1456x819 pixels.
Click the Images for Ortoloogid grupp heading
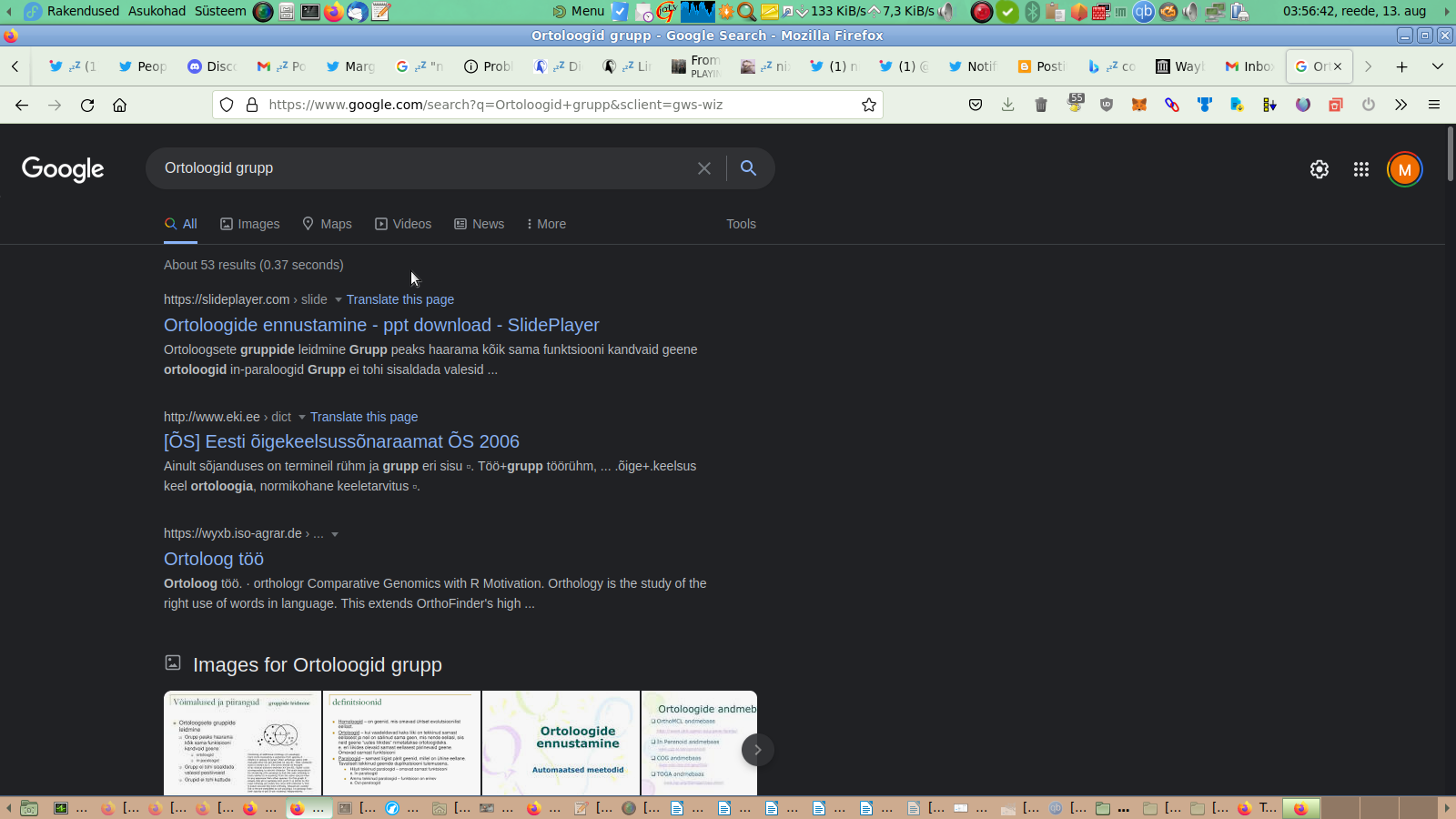pyautogui.click(x=318, y=665)
